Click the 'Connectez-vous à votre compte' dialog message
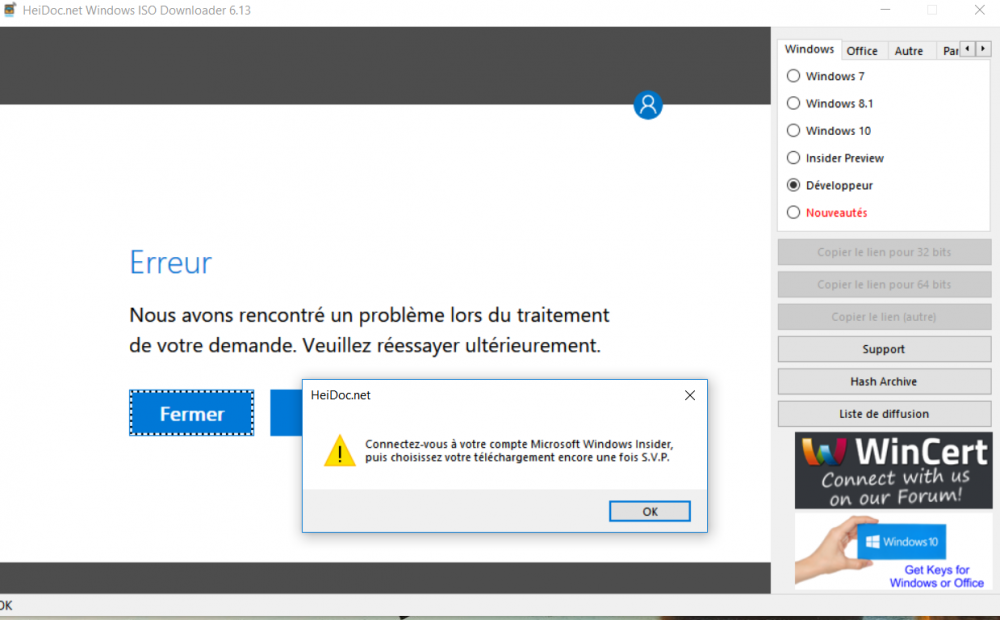This screenshot has width=1000, height=620. click(518, 451)
